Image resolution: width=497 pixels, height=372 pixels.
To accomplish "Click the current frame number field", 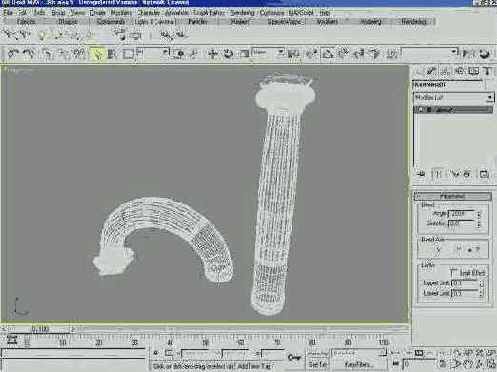I will pyautogui.click(x=419, y=363).
